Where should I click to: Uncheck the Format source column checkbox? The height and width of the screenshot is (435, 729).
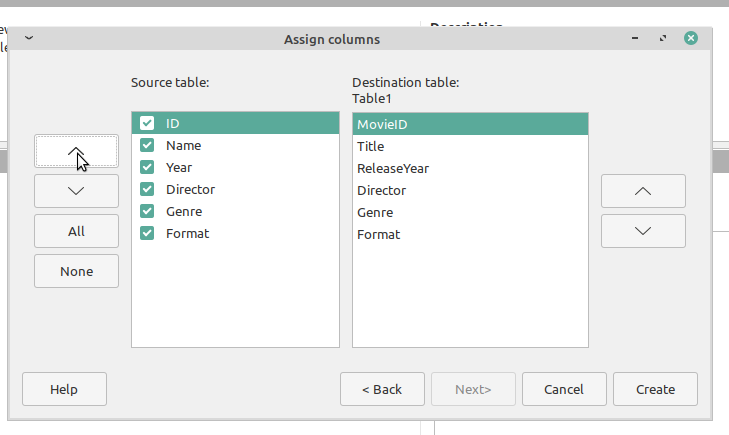(x=147, y=233)
